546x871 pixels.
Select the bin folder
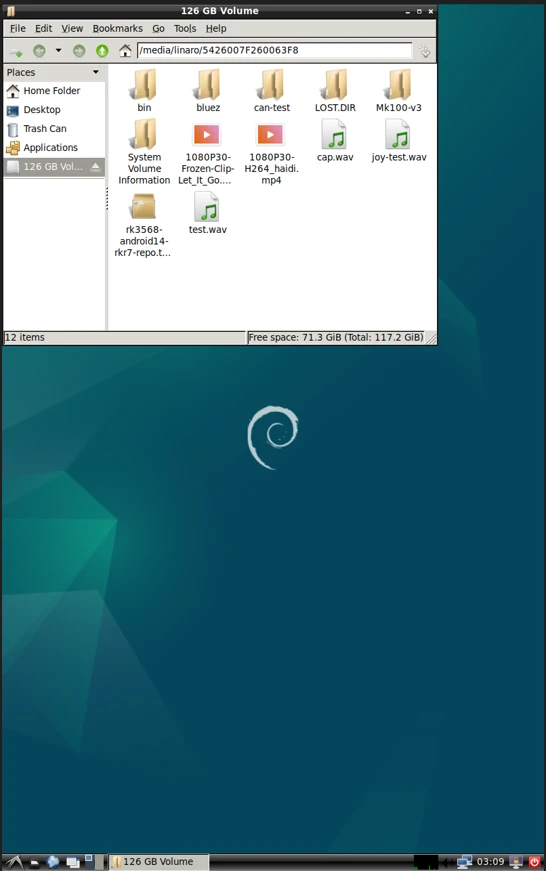144,91
